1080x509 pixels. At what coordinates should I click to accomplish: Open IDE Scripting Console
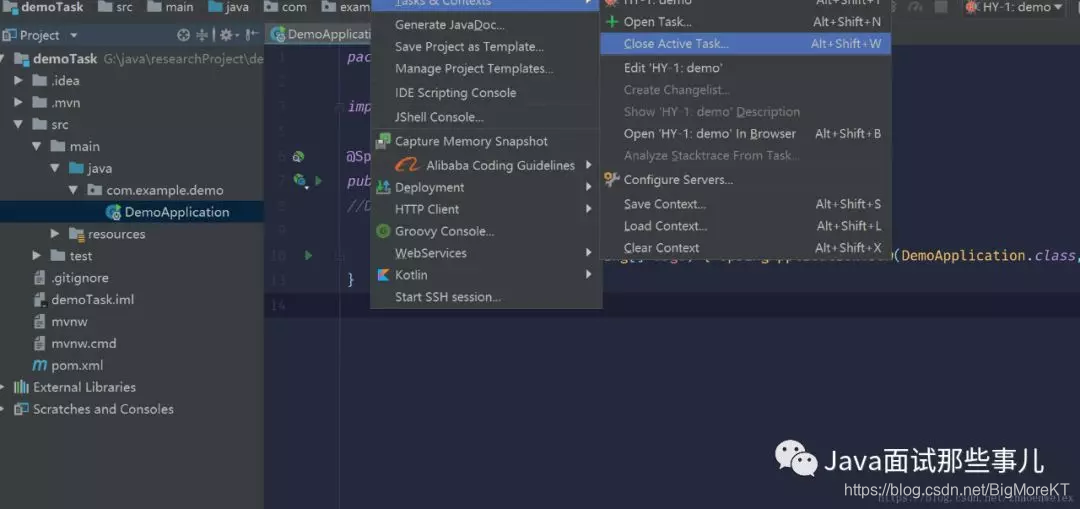486,93
